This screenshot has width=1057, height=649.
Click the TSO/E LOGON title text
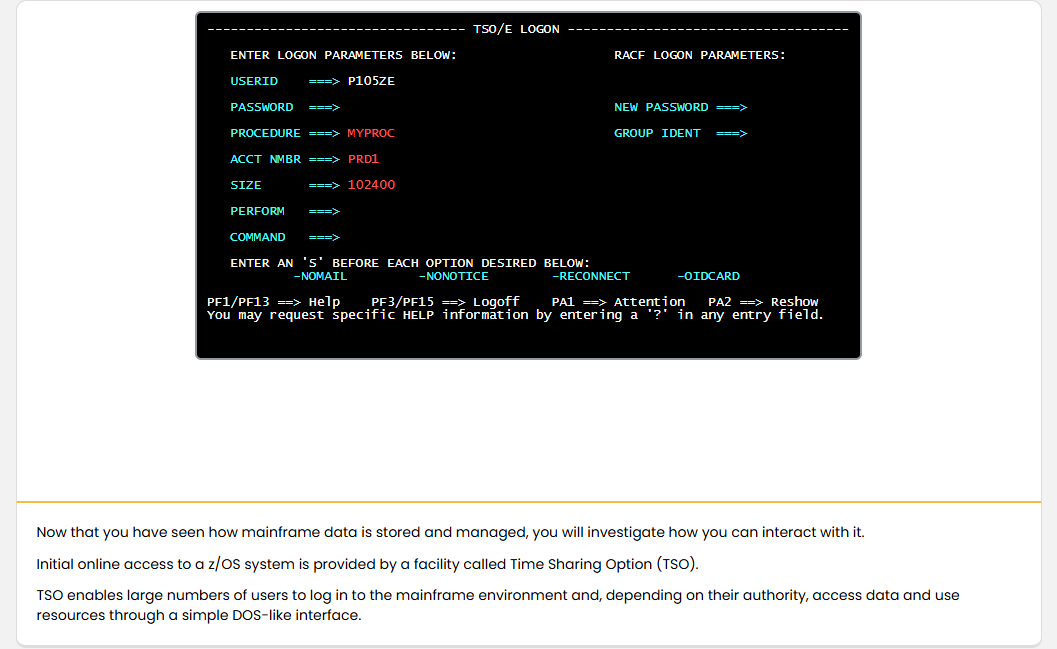click(x=516, y=29)
